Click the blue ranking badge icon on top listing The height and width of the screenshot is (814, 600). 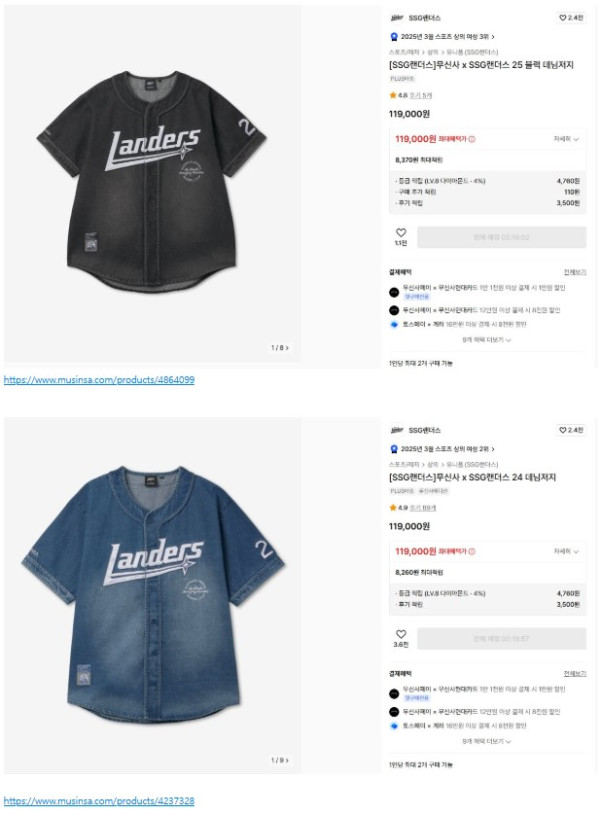pos(394,37)
